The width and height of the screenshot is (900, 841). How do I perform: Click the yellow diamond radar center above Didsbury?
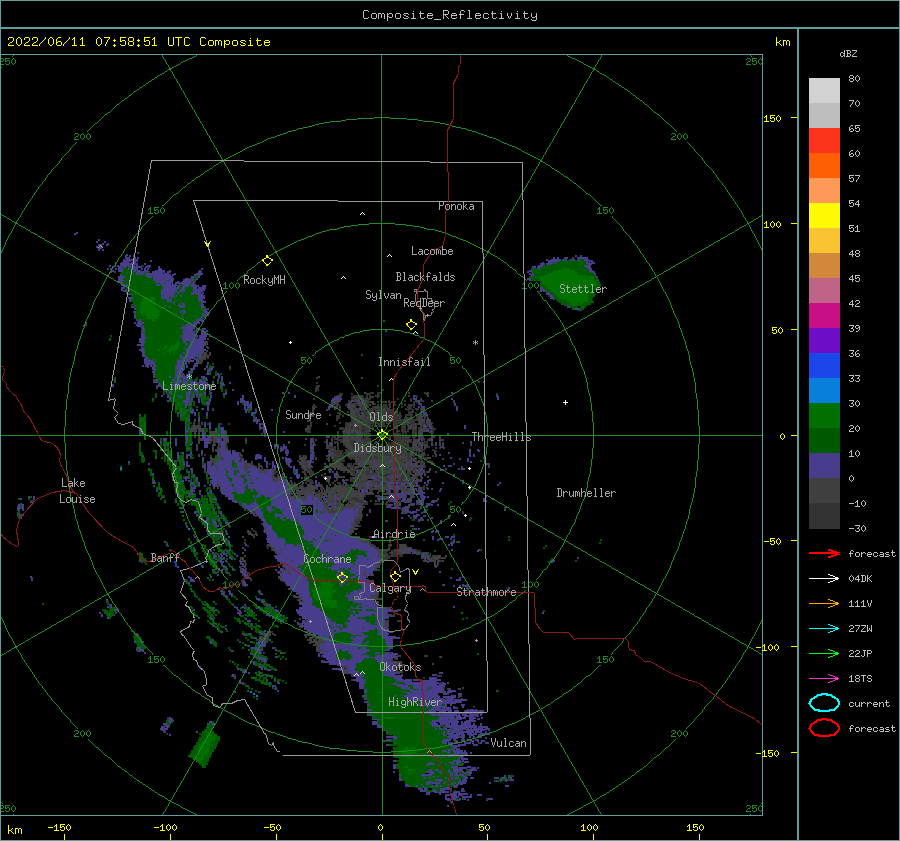point(382,435)
